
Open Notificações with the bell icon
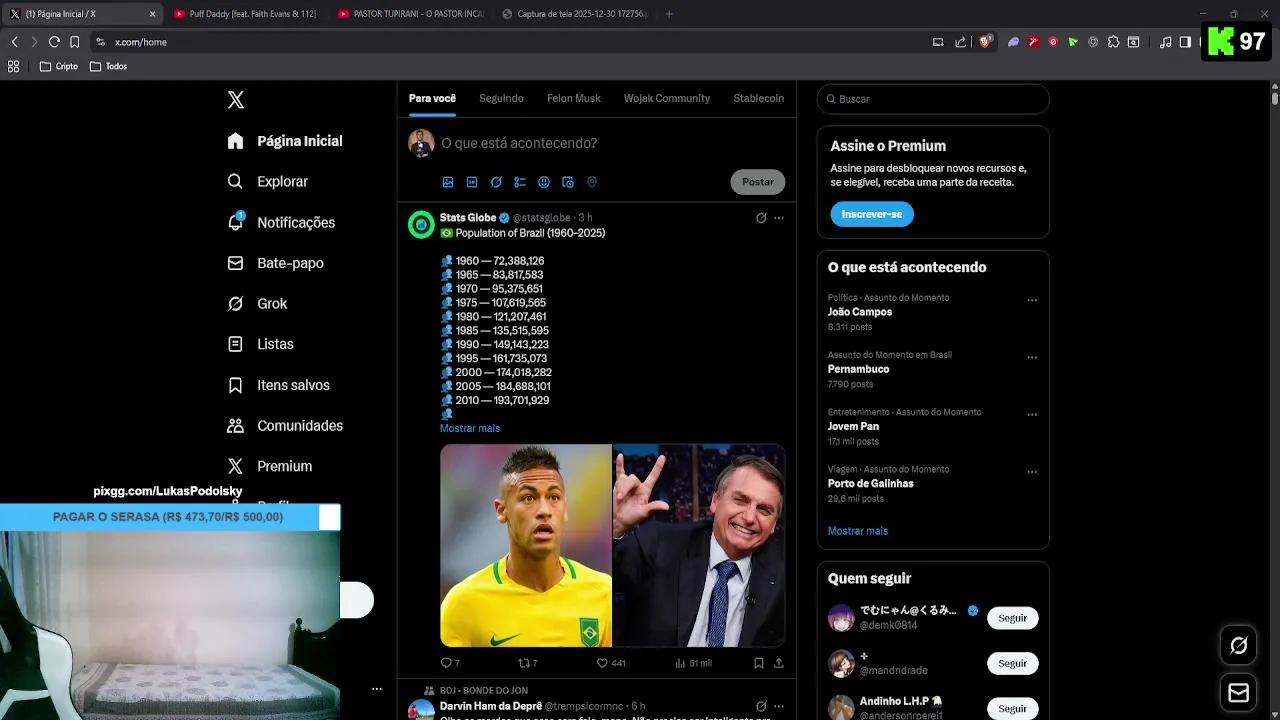coord(281,222)
